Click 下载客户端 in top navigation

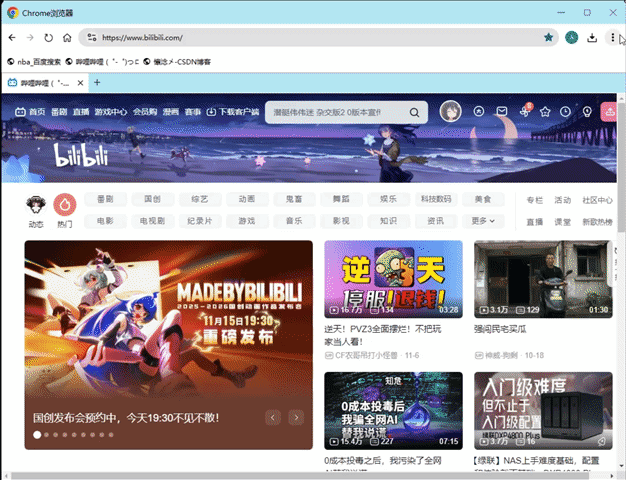tap(233, 112)
